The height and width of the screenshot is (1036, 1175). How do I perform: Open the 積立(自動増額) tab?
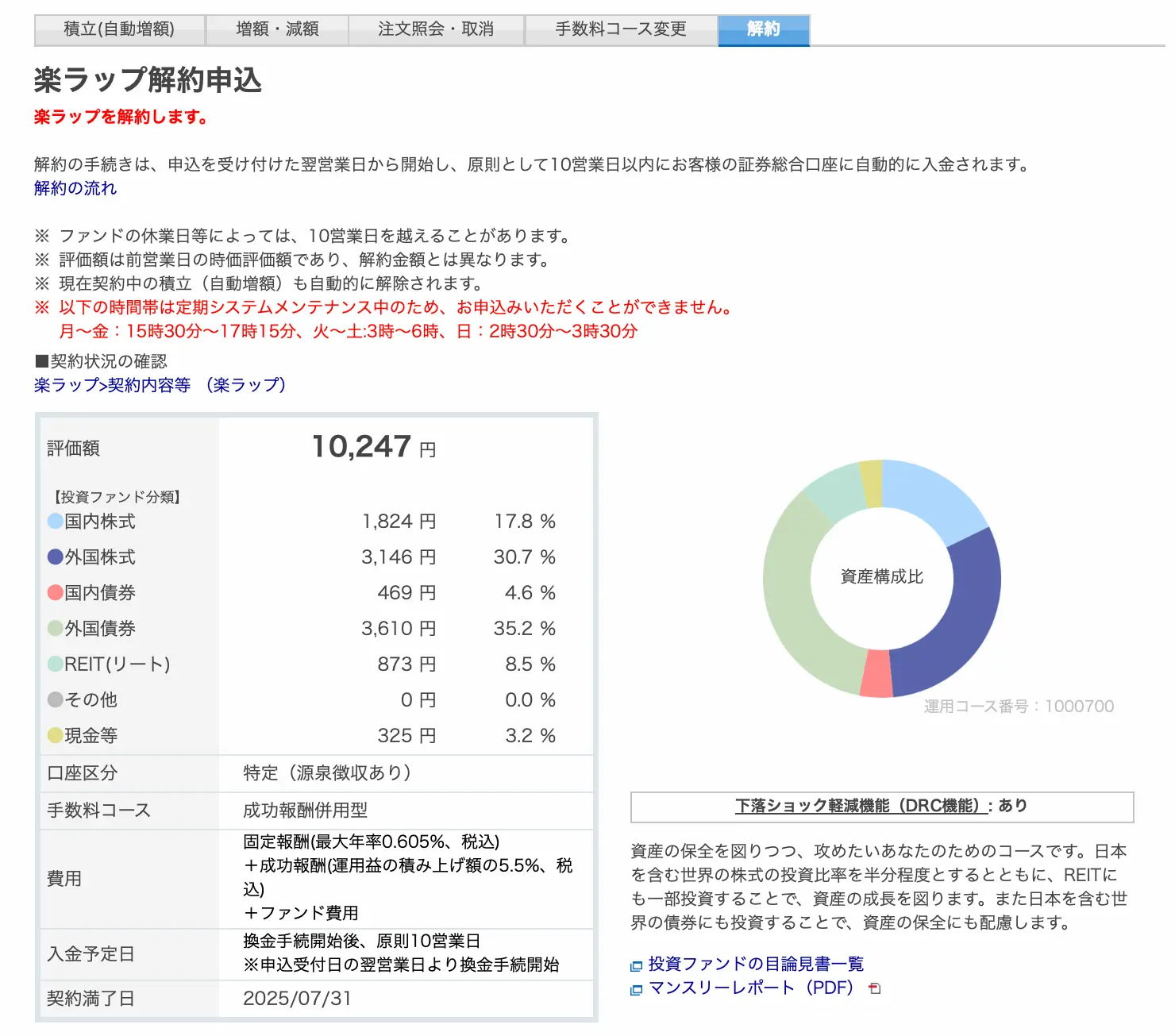119,29
